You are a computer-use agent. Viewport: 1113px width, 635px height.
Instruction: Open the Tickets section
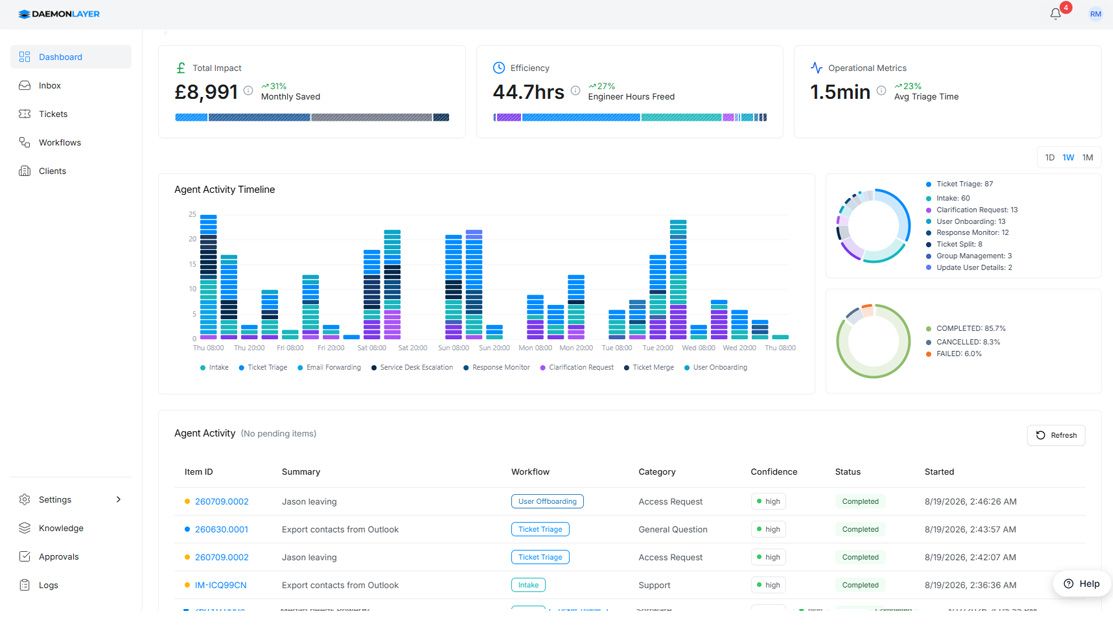pyautogui.click(x=71, y=114)
